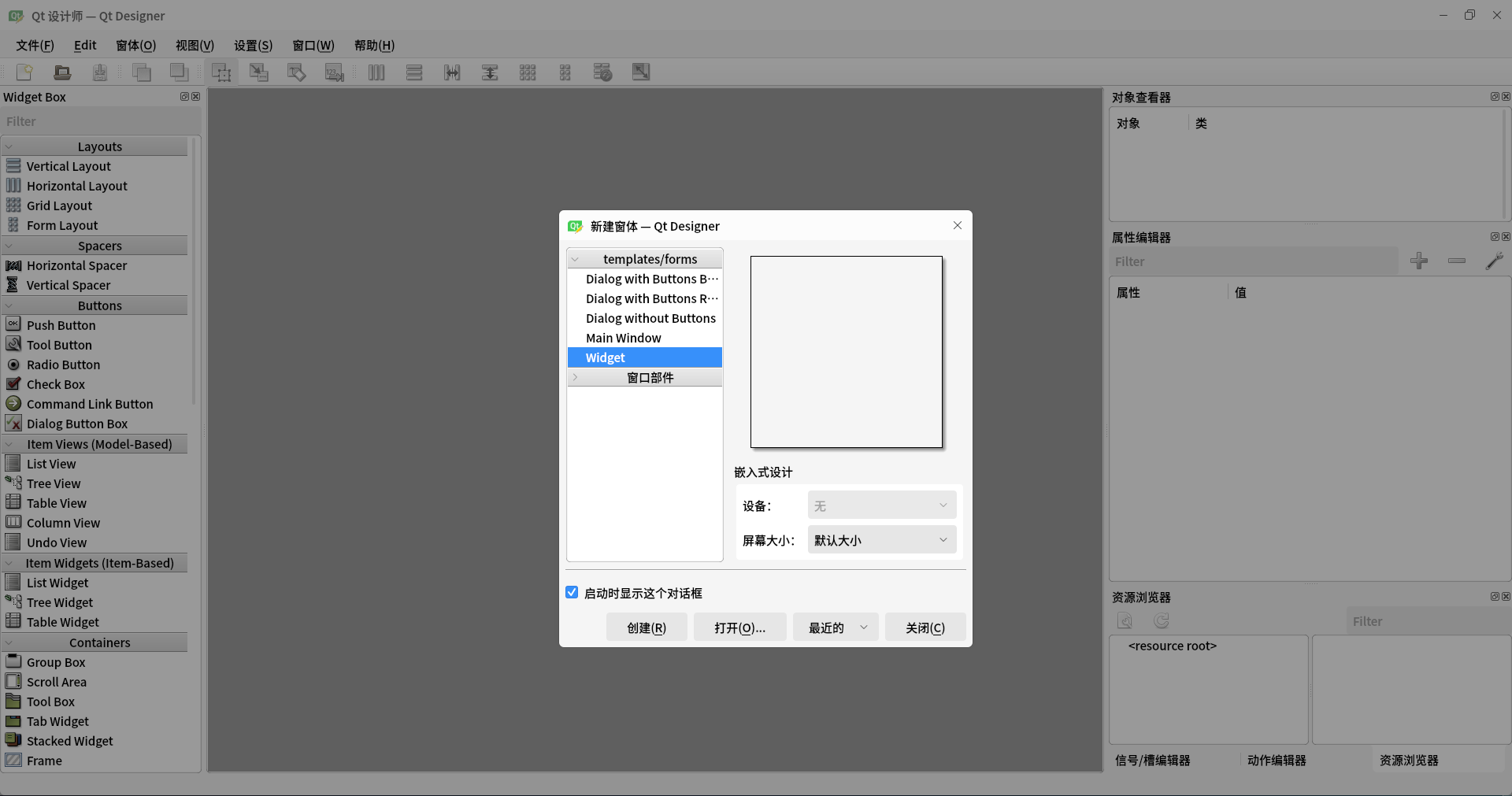Expand the 窗口部件 category in template list
This screenshot has width=1512, height=796.
pos(576,377)
